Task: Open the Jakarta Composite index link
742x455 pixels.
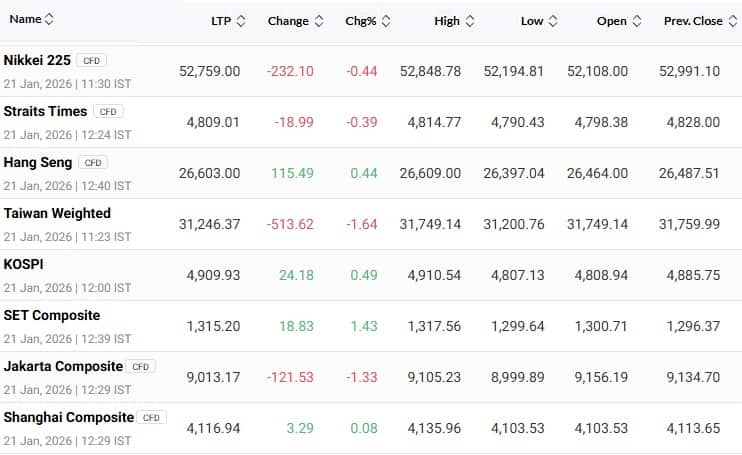Action: (63, 367)
